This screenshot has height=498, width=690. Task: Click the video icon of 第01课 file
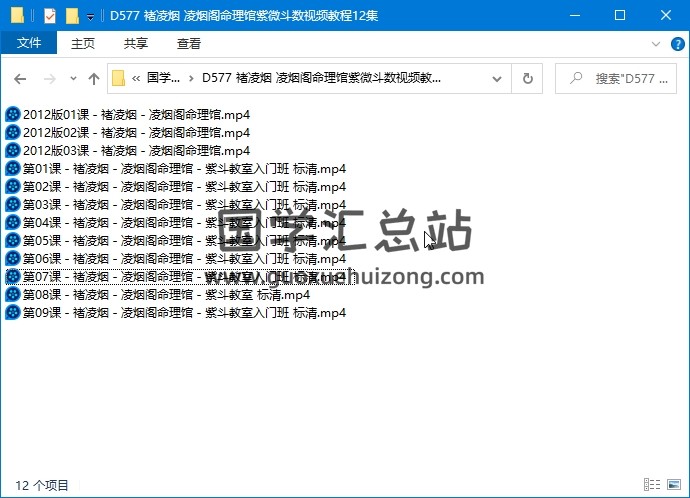13,168
